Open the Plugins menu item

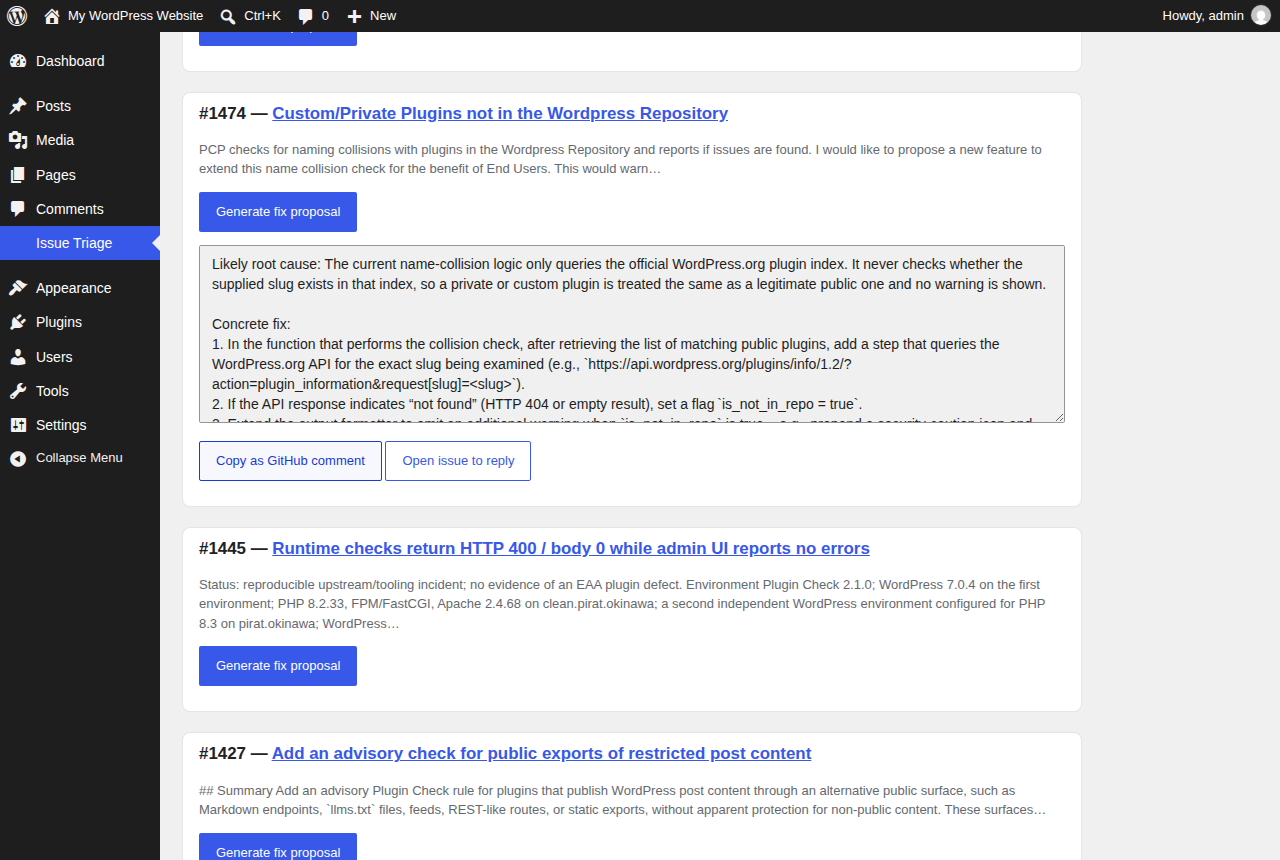(x=80, y=322)
